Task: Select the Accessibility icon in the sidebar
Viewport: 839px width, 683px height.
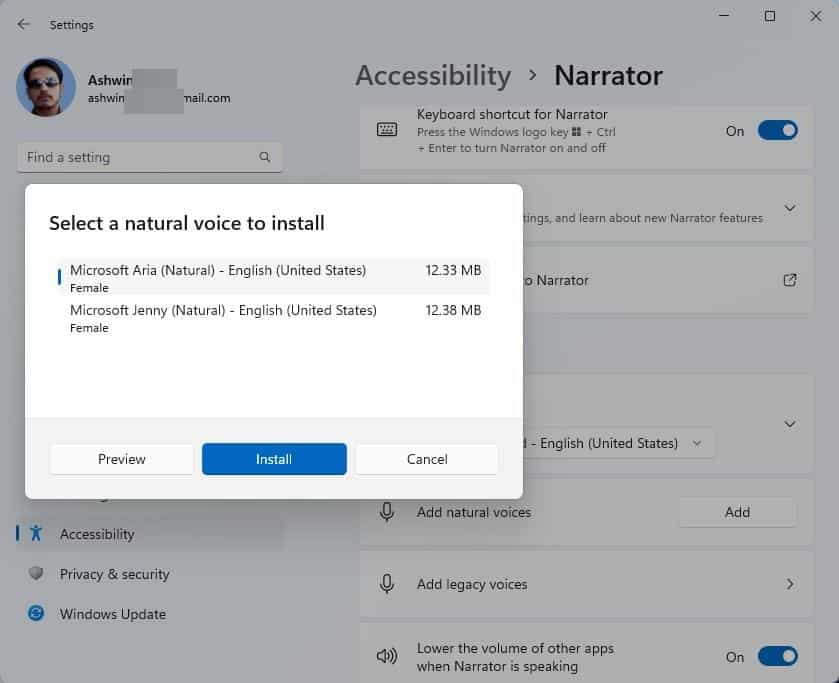Action: pos(33,534)
